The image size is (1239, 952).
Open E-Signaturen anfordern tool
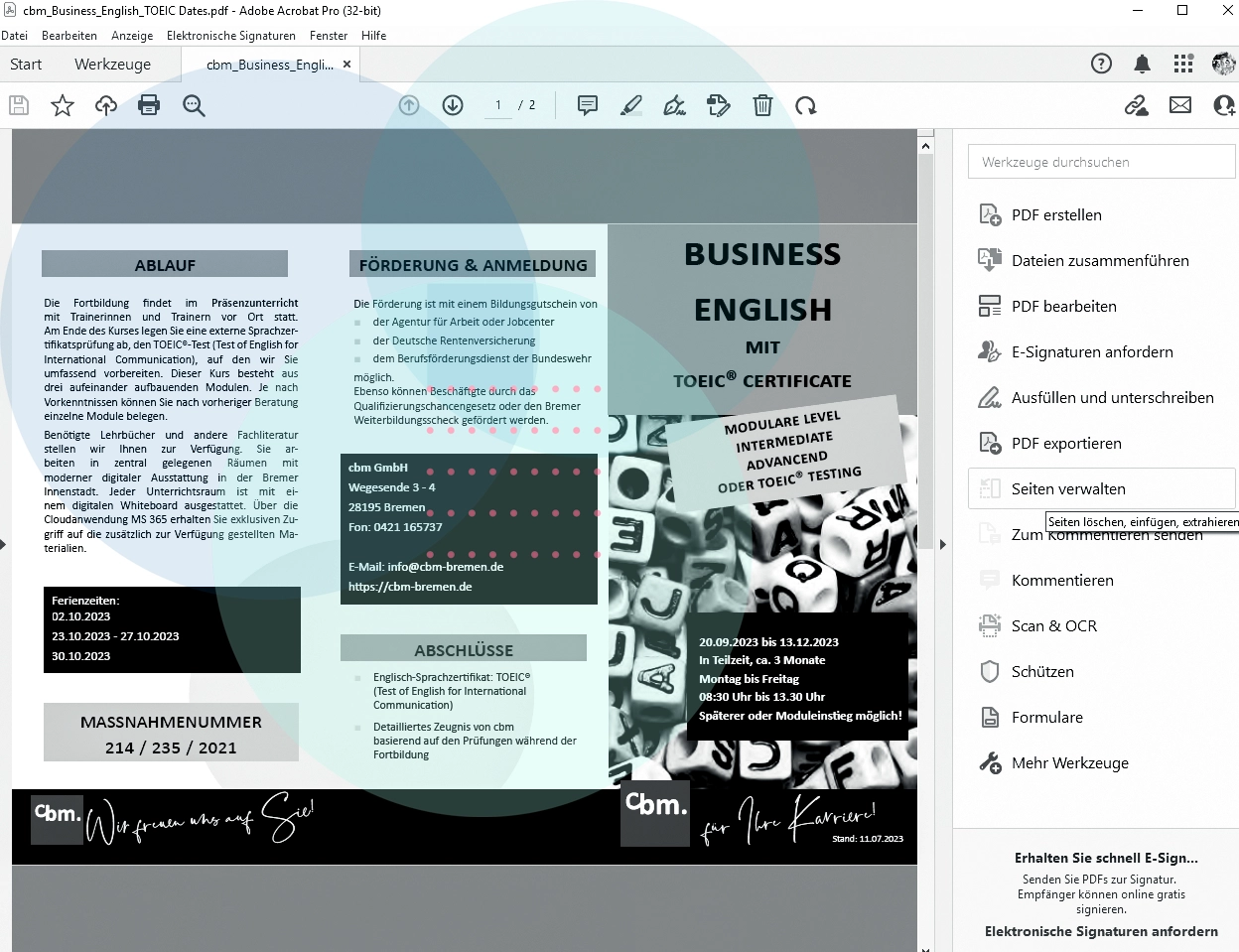click(x=1101, y=352)
